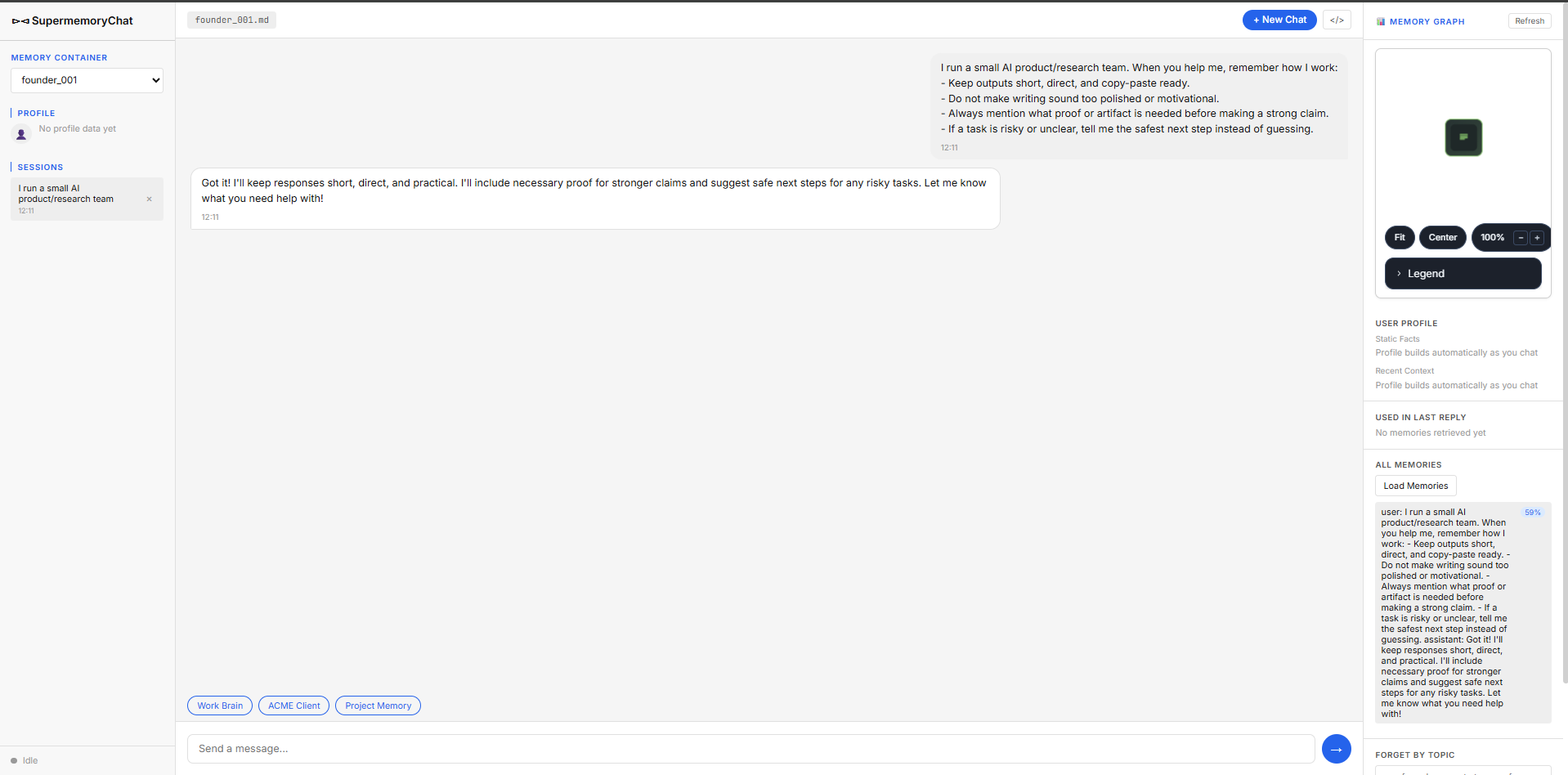The width and height of the screenshot is (1568, 775).
Task: Click the SupermemoryChat logo icon
Action: 20,21
